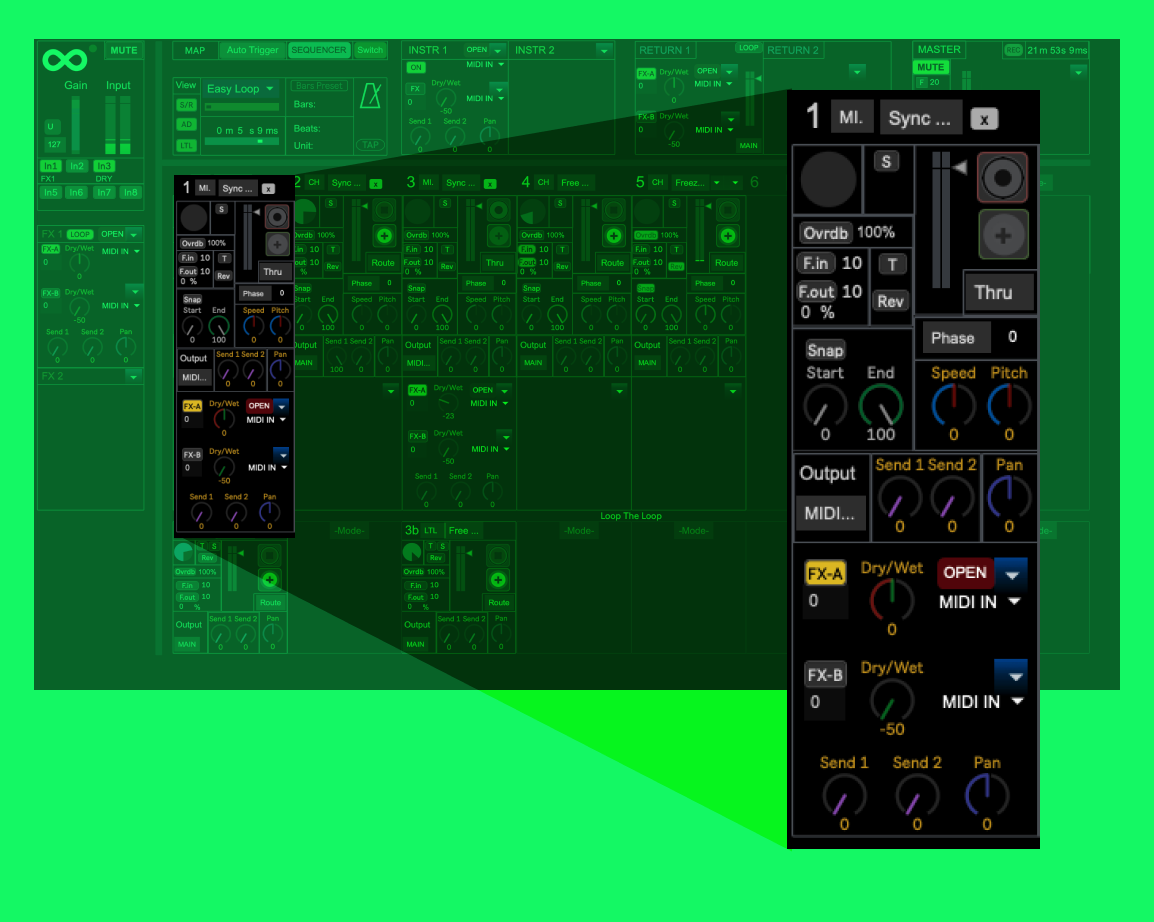This screenshot has height=922, width=1154.
Task: Enable input In7
Action: (103, 192)
